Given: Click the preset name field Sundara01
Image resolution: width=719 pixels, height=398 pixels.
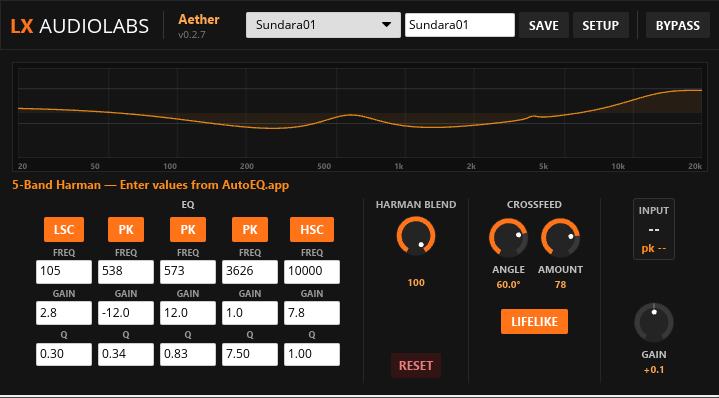Looking at the screenshot, I should coord(459,25).
